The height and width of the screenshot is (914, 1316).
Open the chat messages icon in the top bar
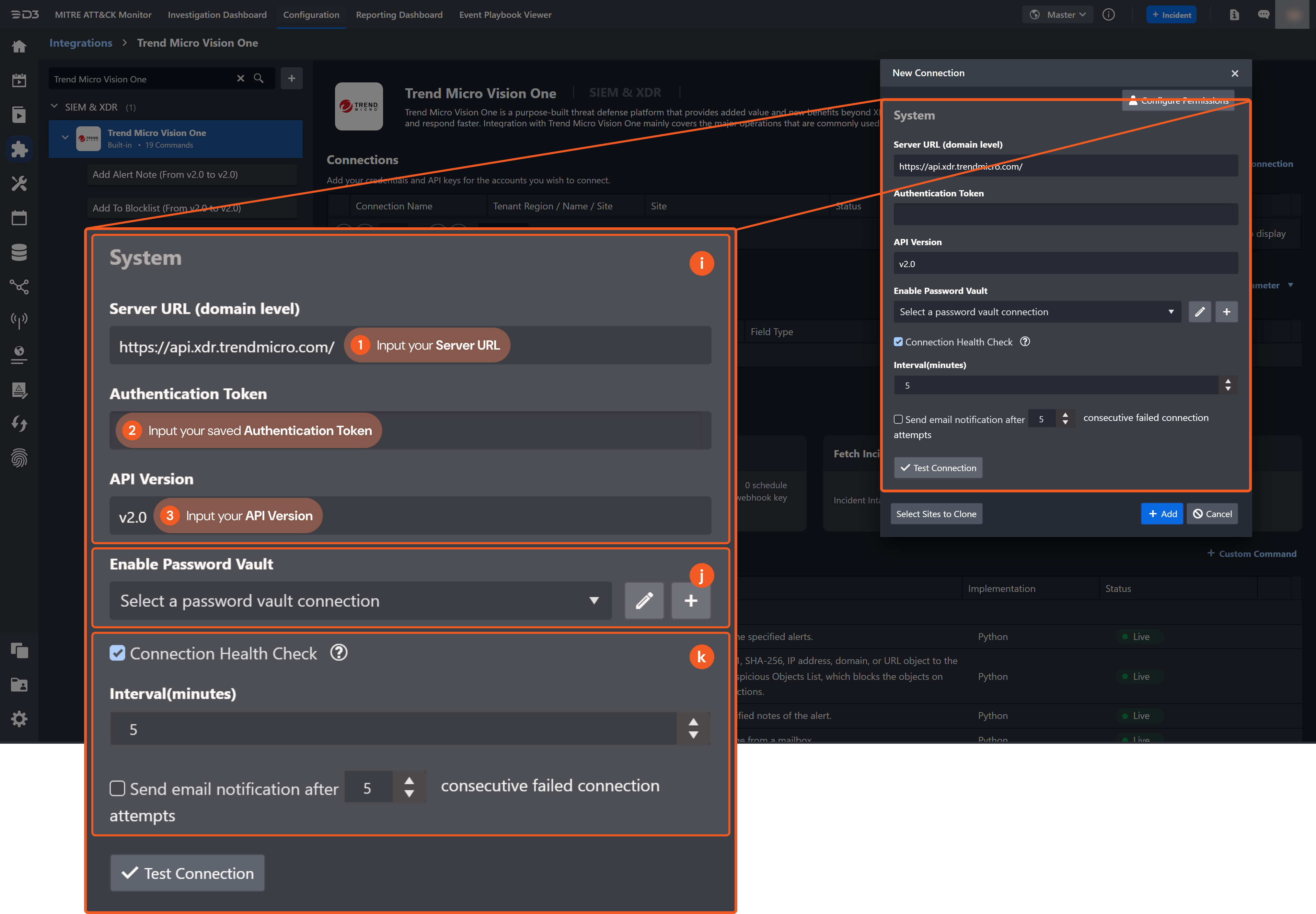tap(1263, 15)
